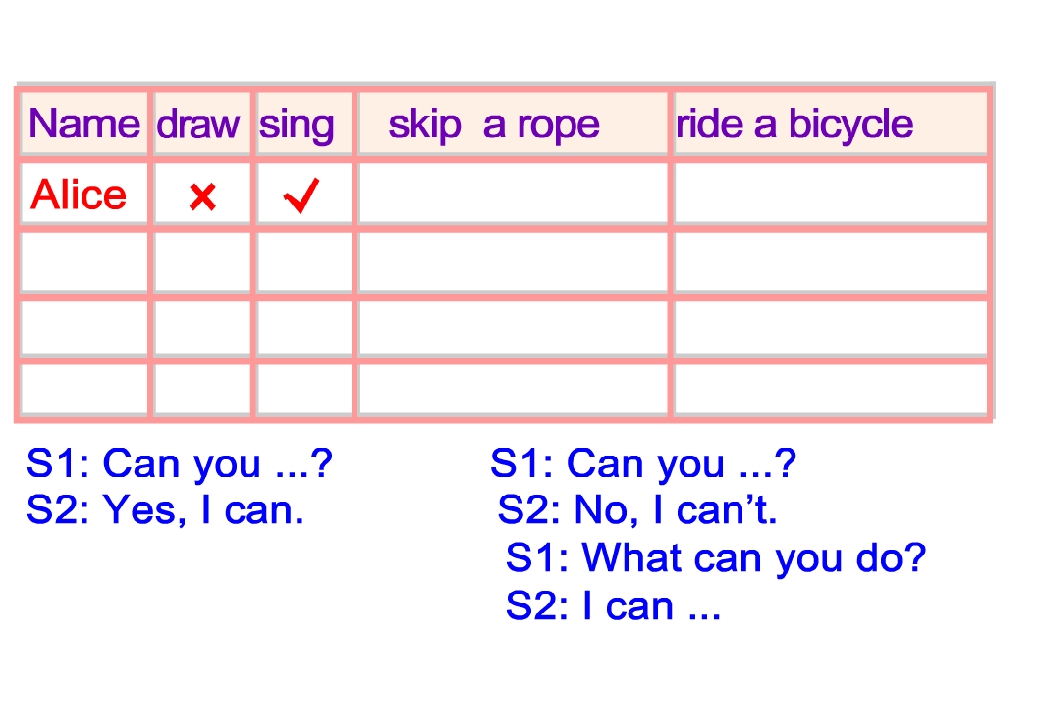This screenshot has height=720, width=1040.
Task: Click the "S2: I can ..." line
Action: point(613,605)
